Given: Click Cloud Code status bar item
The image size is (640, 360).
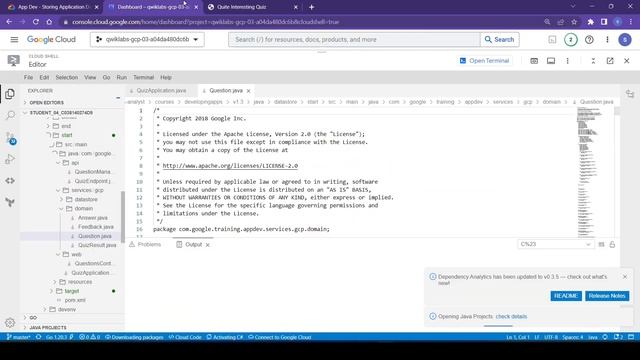Looking at the screenshot, I should coord(185,337).
